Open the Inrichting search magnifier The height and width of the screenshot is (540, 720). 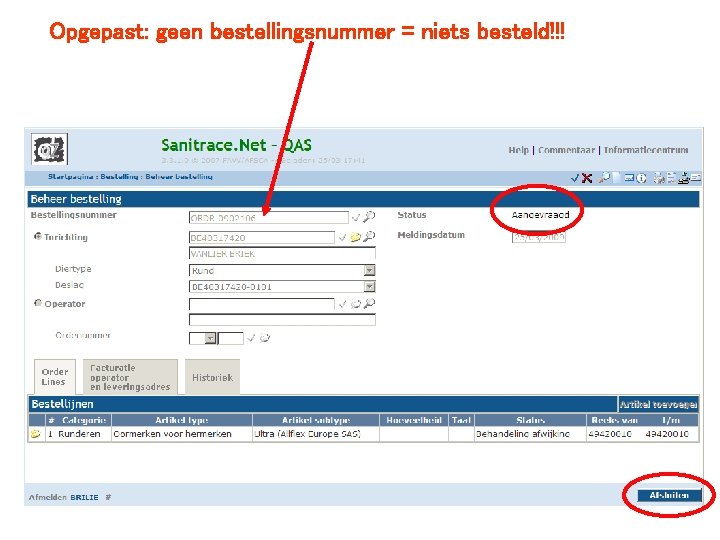click(369, 236)
